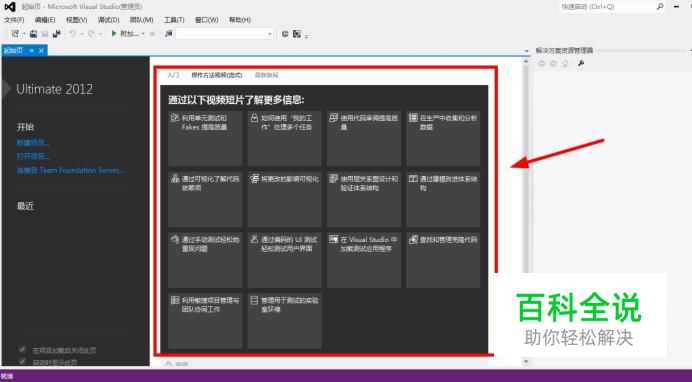Open the 使用层关系图设计和验证体系结构 video tile
Viewport: 692px width, 382px height.
364,199
